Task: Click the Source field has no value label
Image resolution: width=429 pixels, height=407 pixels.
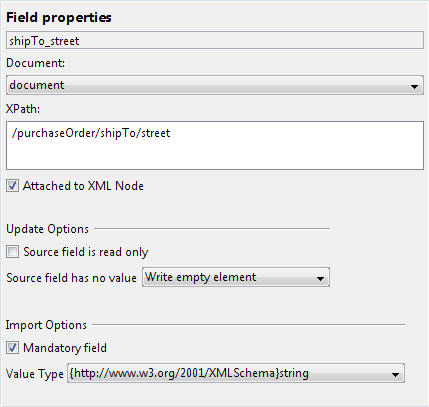Action: 71,278
